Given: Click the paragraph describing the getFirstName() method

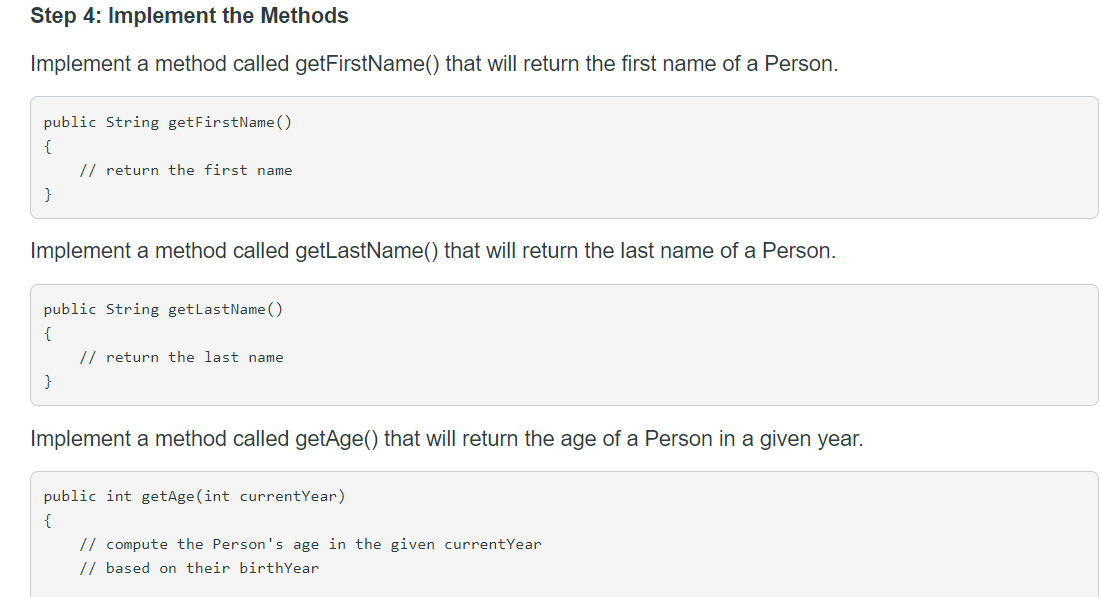Looking at the screenshot, I should point(434,64).
